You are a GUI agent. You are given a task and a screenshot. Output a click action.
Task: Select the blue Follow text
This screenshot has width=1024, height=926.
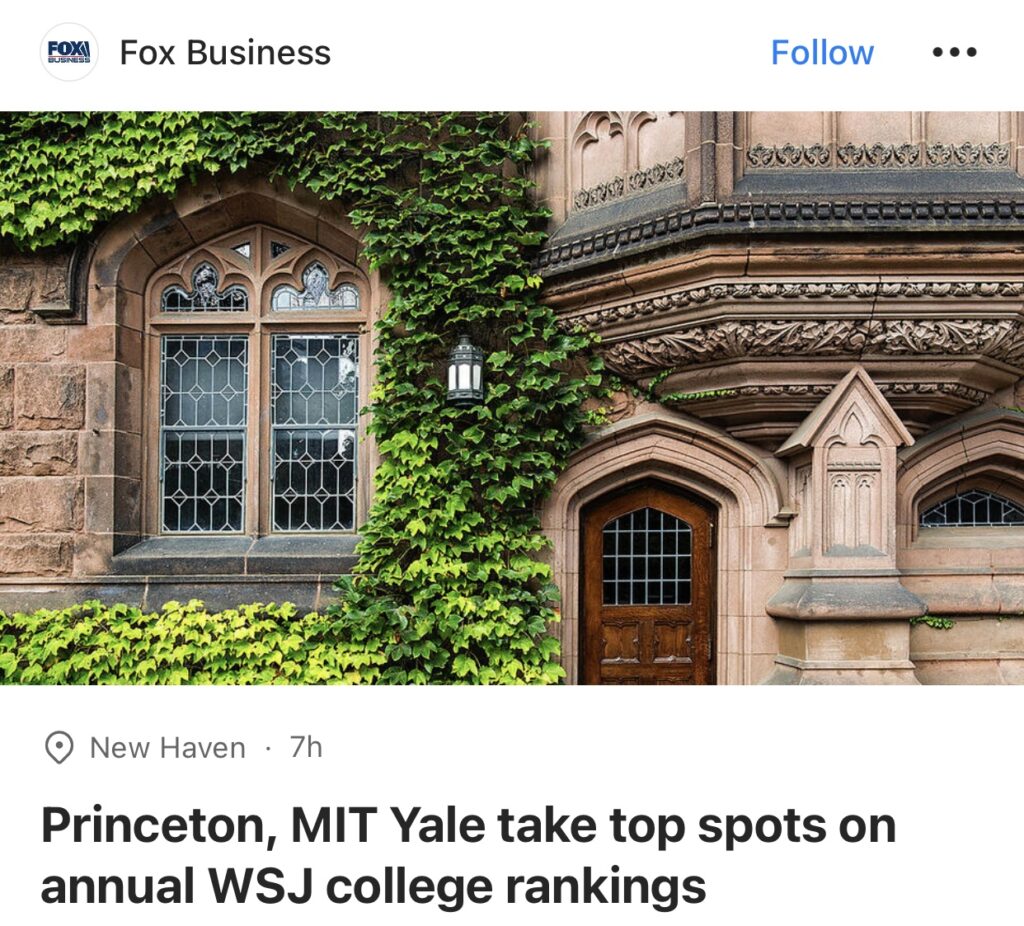tap(822, 52)
